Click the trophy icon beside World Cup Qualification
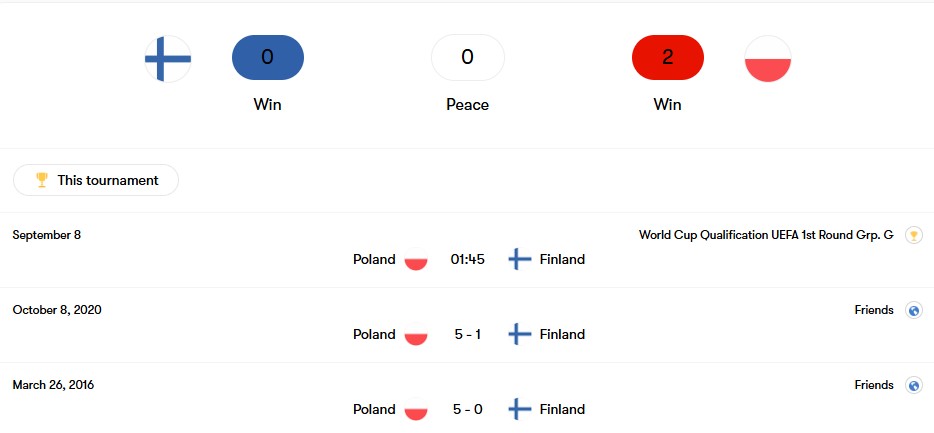 click(x=914, y=235)
